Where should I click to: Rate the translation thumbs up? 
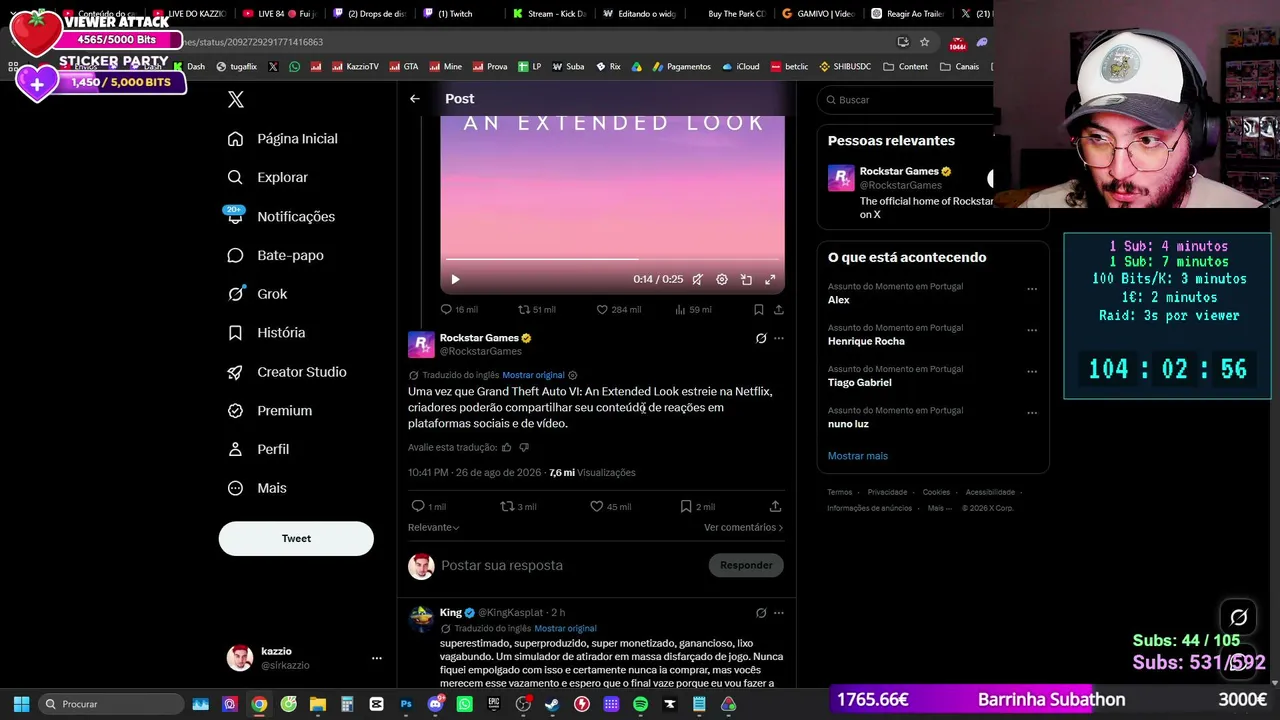coord(506,448)
